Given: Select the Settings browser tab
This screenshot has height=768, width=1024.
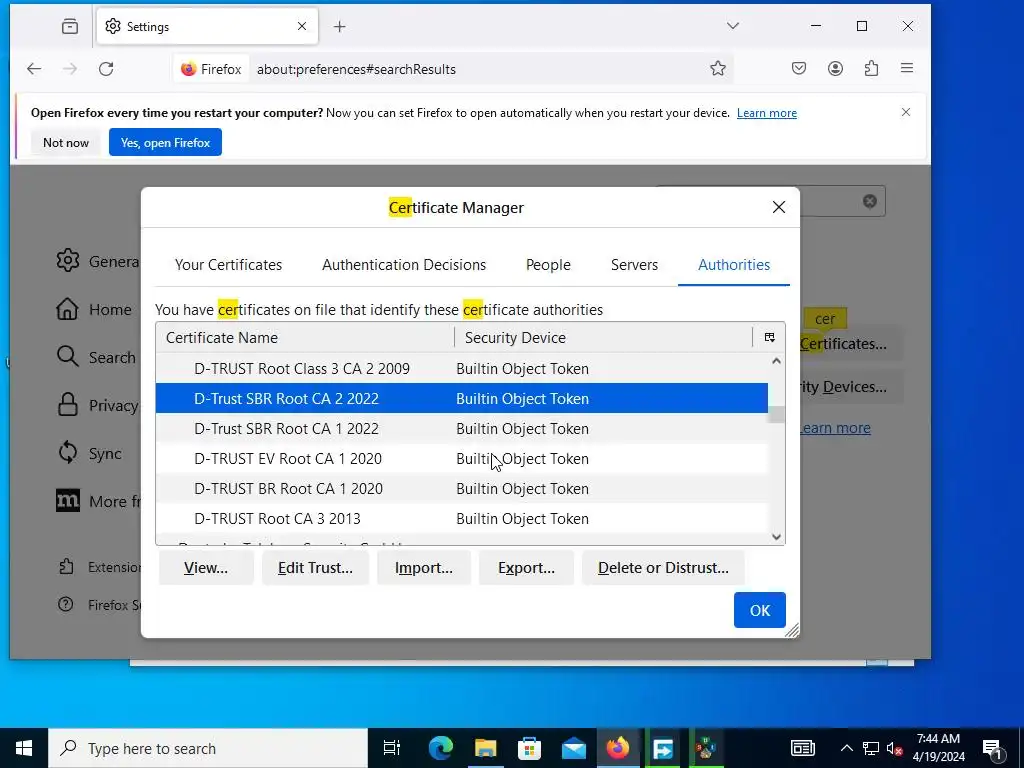Looking at the screenshot, I should (x=208, y=26).
